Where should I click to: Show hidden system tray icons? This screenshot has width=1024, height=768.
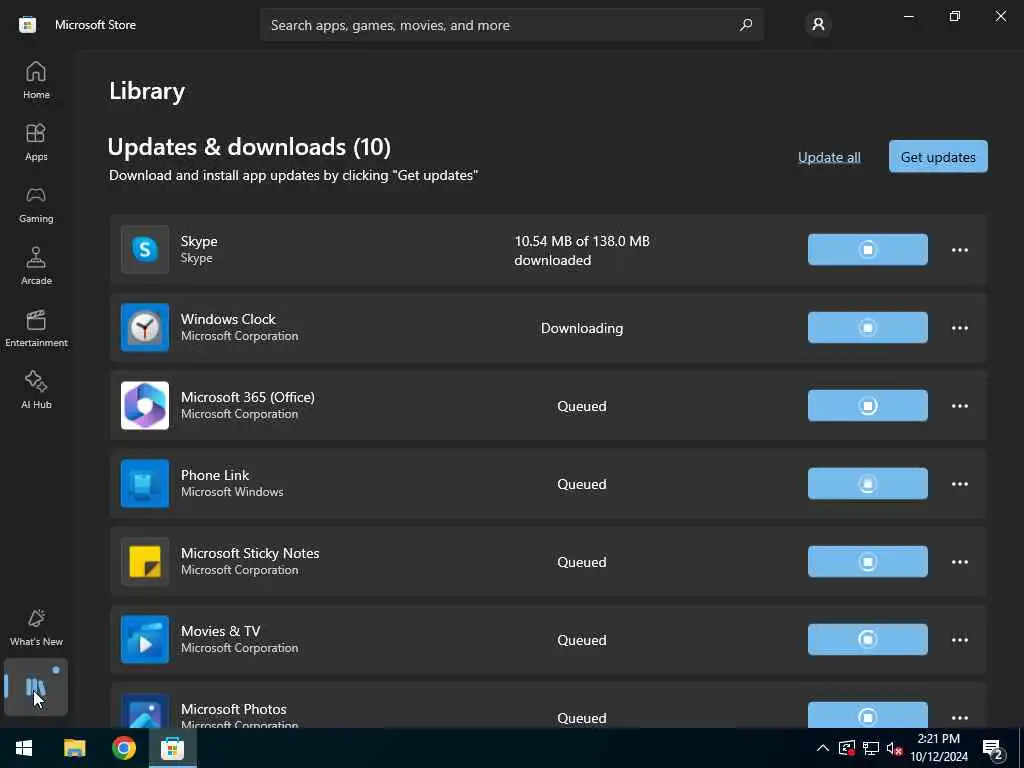click(822, 748)
